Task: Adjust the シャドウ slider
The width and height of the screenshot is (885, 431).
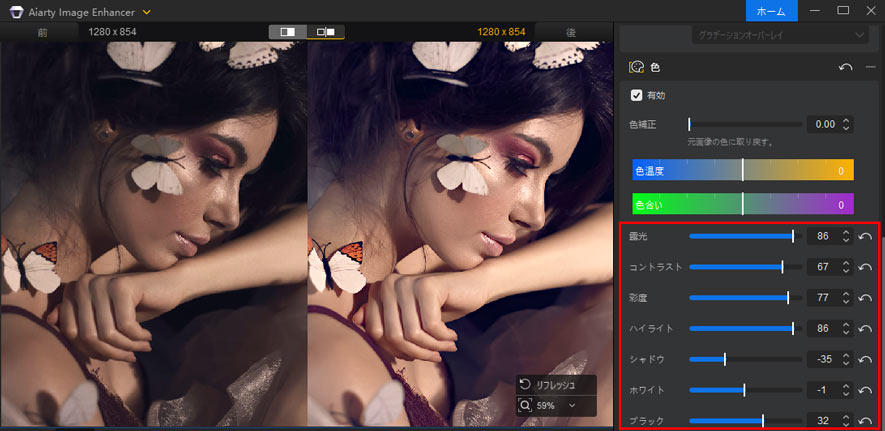Action: (745, 359)
